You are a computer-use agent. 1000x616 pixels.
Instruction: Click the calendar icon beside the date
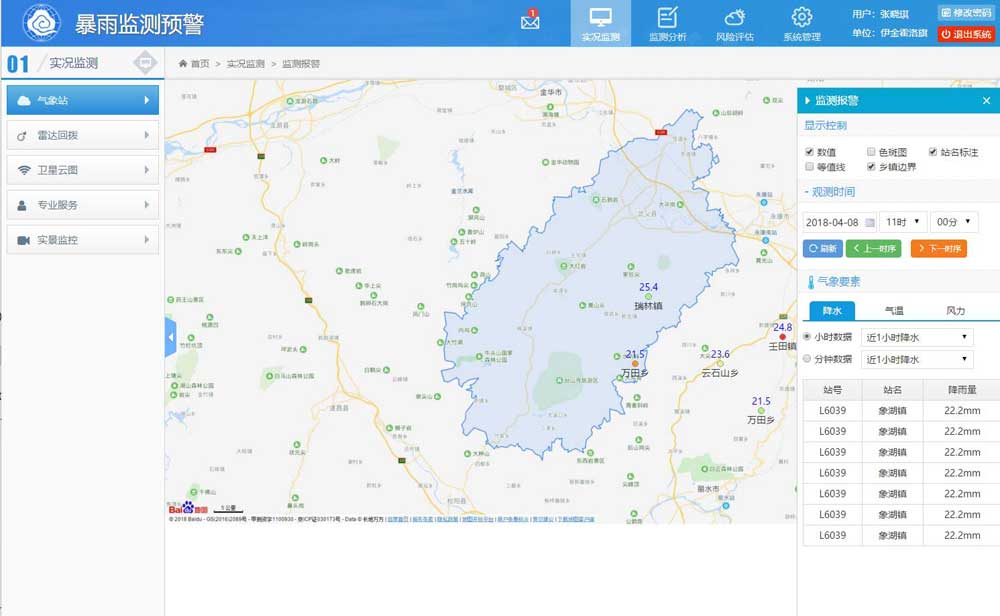(869, 222)
